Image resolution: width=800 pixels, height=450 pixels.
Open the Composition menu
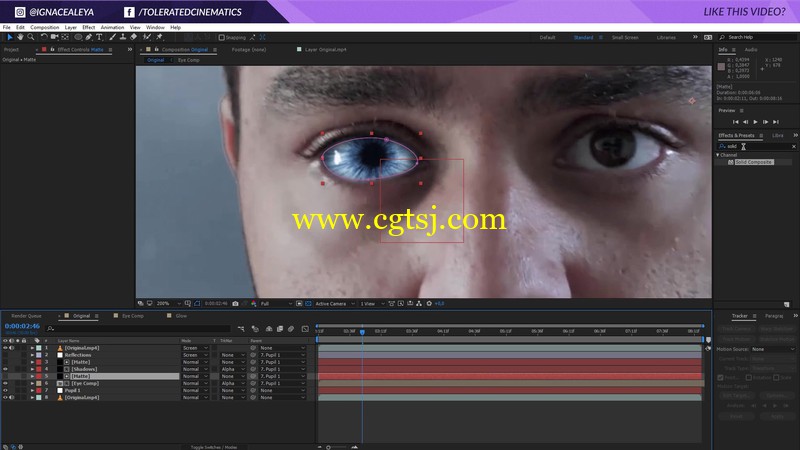(x=44, y=28)
